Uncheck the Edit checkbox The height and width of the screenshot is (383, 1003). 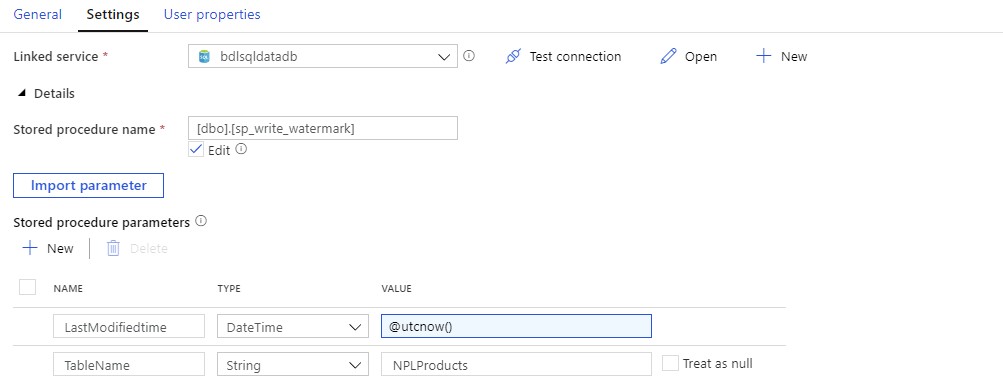pyautogui.click(x=196, y=150)
